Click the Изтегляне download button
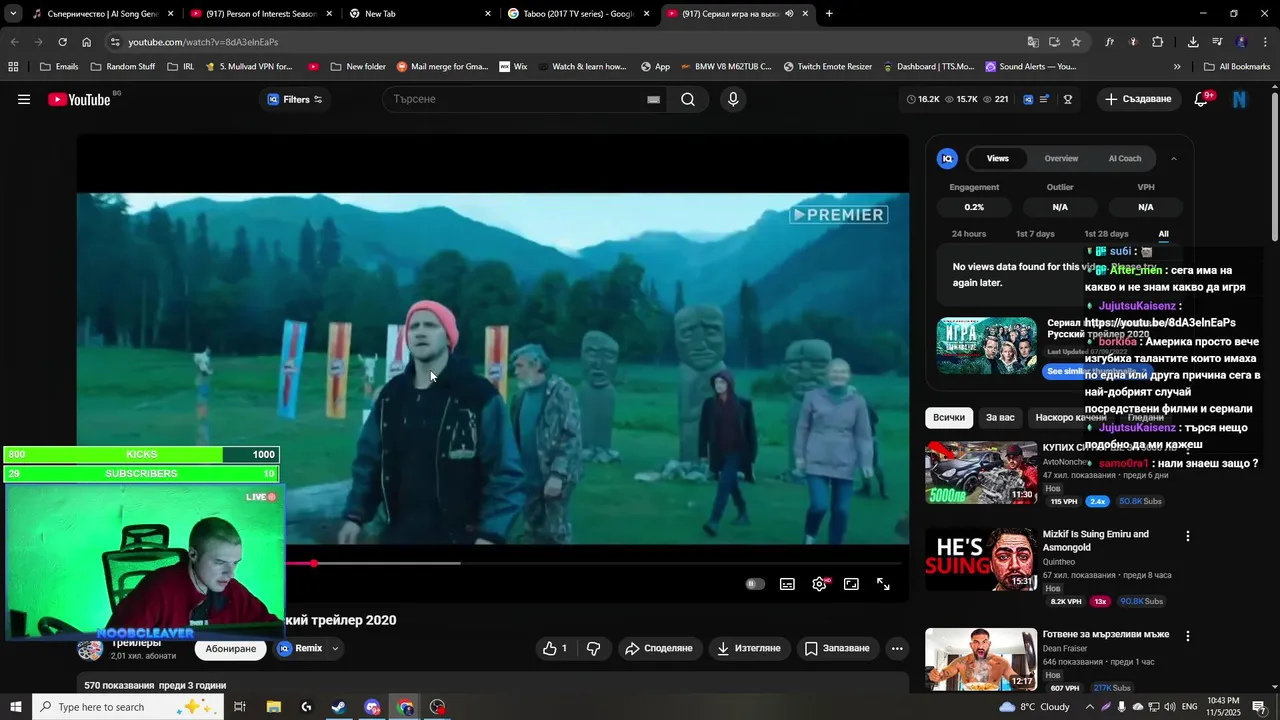1280x720 pixels. coord(750,648)
